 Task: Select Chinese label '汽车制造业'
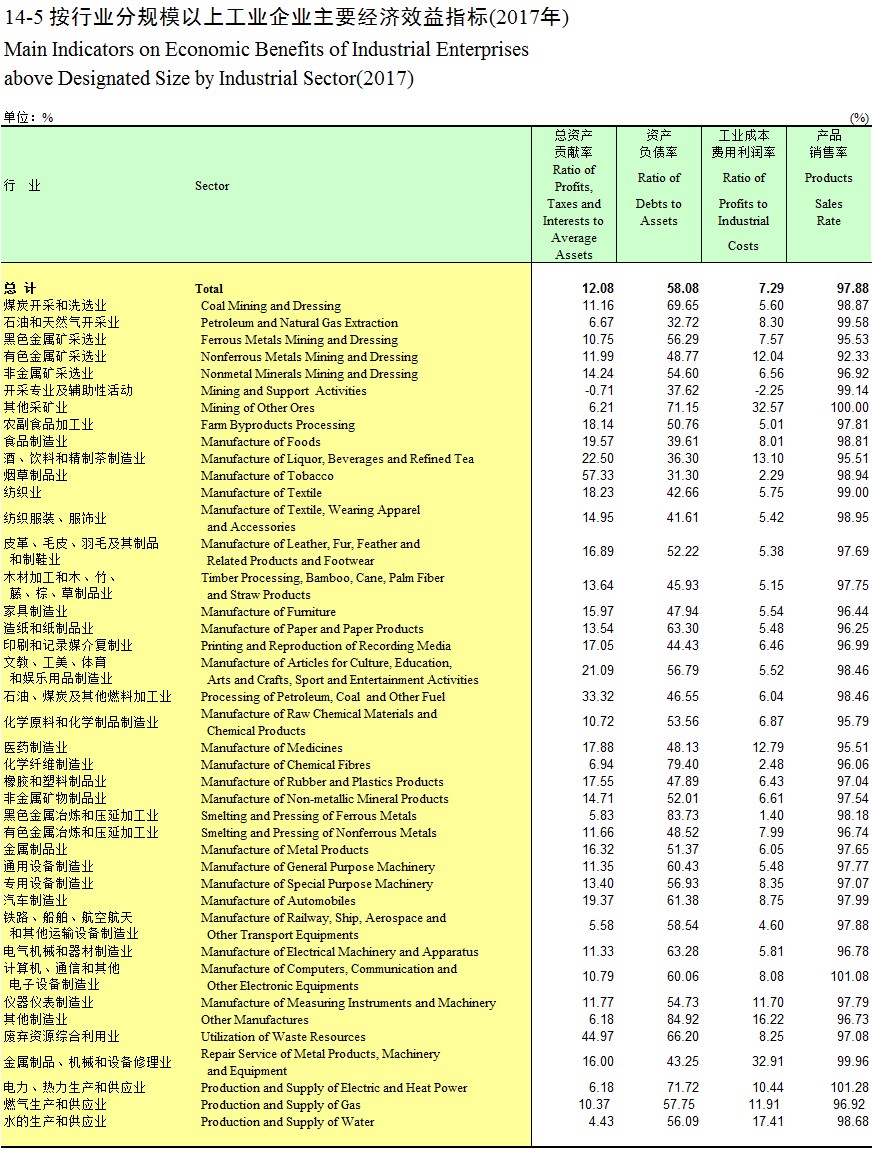coord(36,900)
